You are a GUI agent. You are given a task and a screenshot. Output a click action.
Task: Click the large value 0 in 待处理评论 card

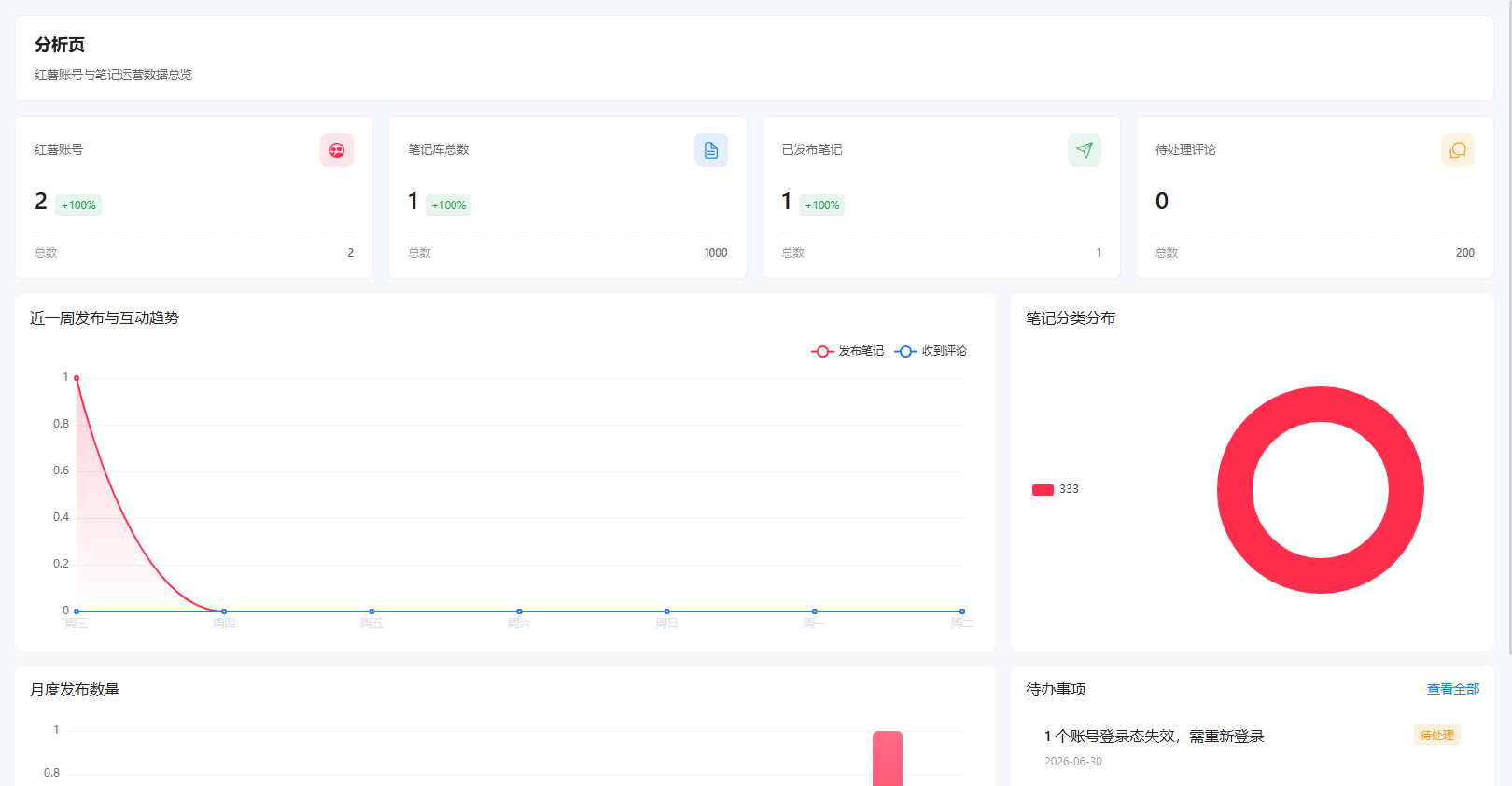(x=1162, y=202)
